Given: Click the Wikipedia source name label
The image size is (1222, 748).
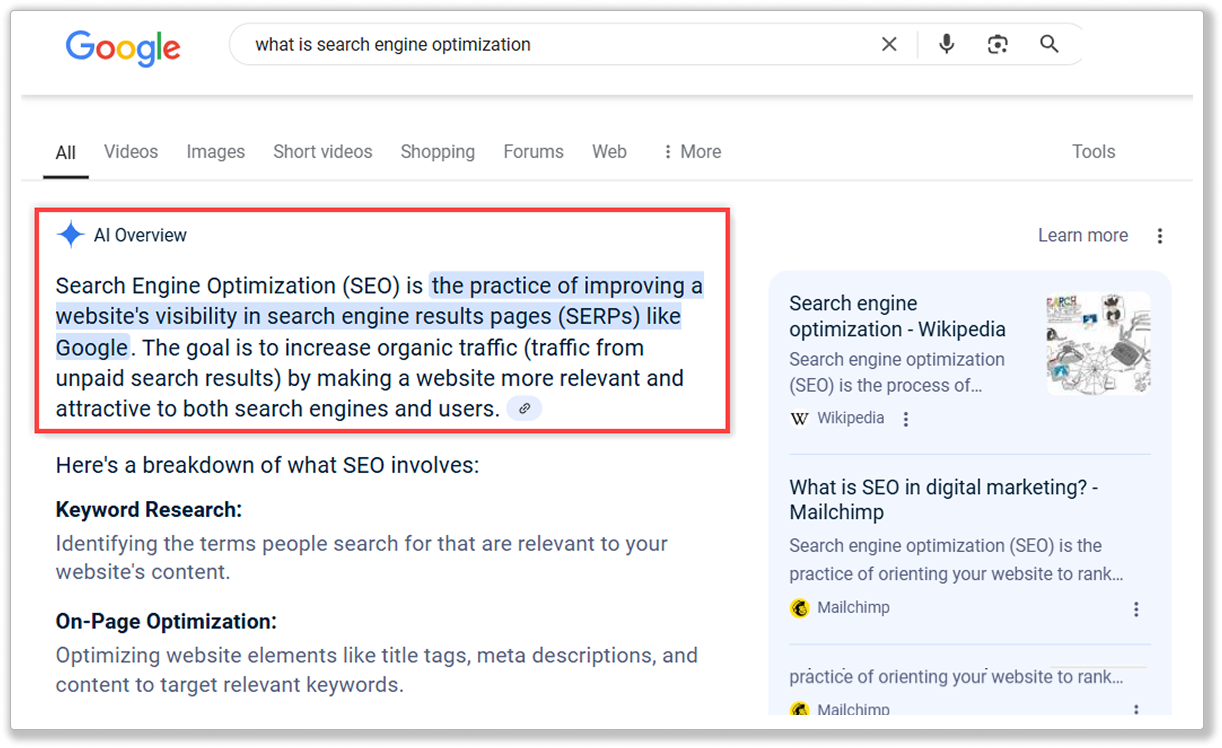Looking at the screenshot, I should coord(851,419).
